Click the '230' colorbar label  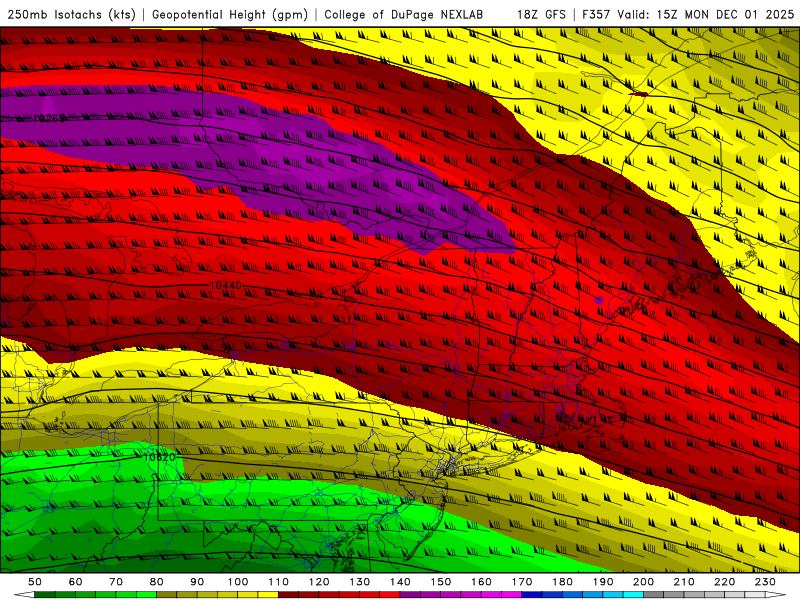[765, 582]
